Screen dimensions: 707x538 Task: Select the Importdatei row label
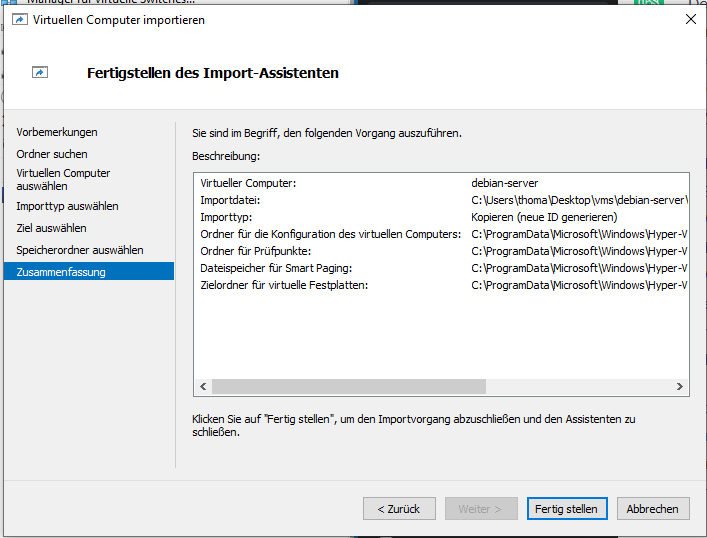230,200
